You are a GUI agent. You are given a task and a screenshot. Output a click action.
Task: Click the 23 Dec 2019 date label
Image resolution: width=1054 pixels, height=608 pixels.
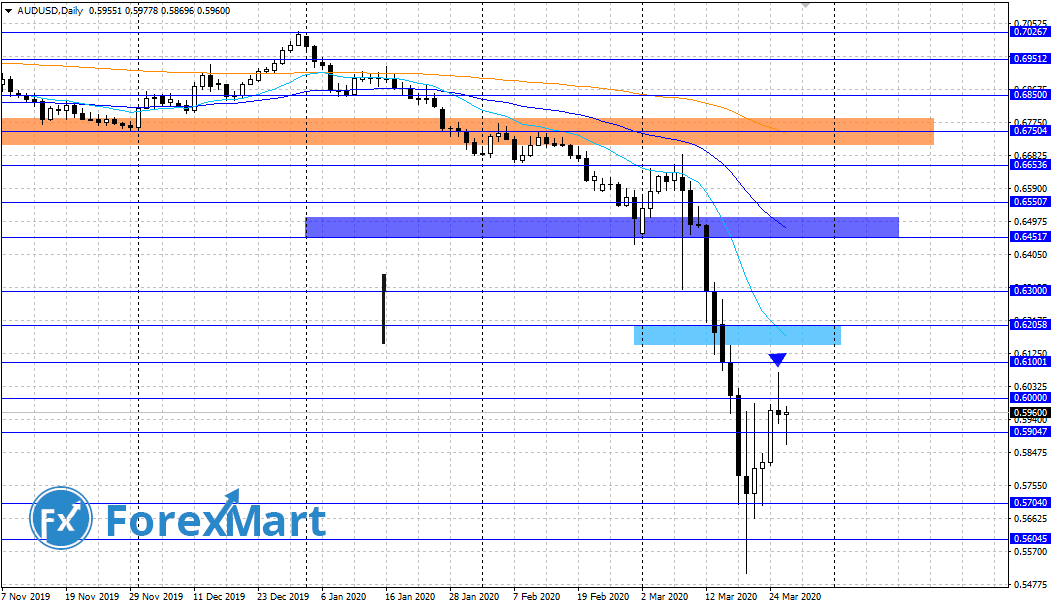coord(282,597)
